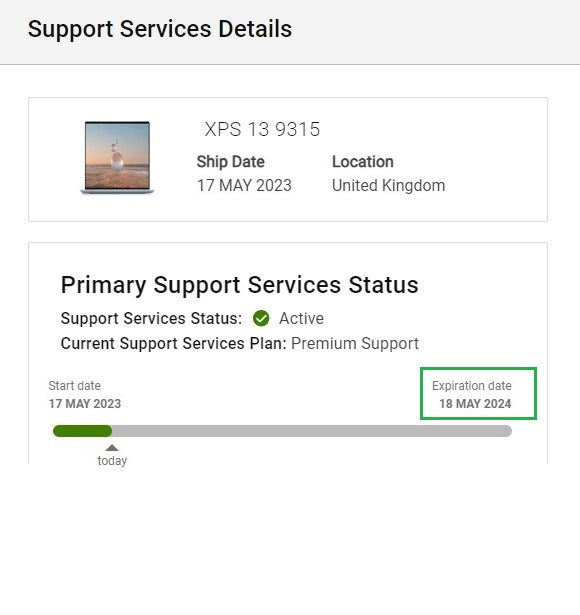Click the Location label
The height and width of the screenshot is (615, 580).
[x=363, y=162]
